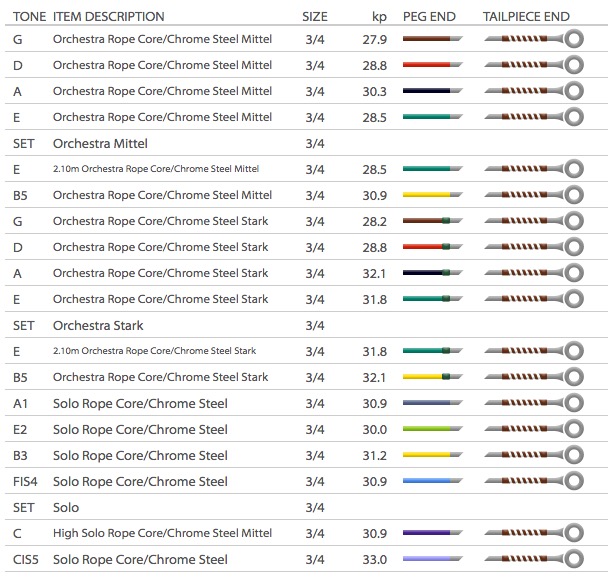Select the yellow peg end in B5 Mittel row
Image resolution: width=608 pixels, height=582 pixels.
point(432,195)
